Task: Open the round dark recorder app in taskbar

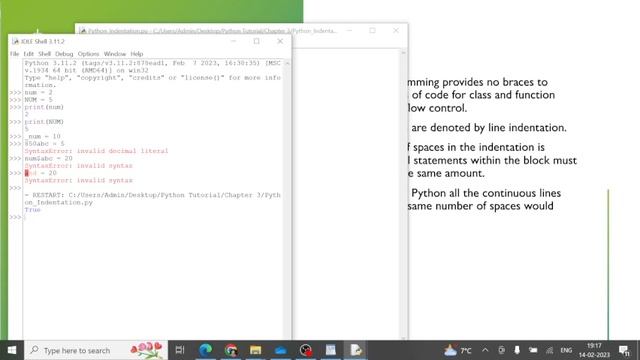Action: coord(306,350)
